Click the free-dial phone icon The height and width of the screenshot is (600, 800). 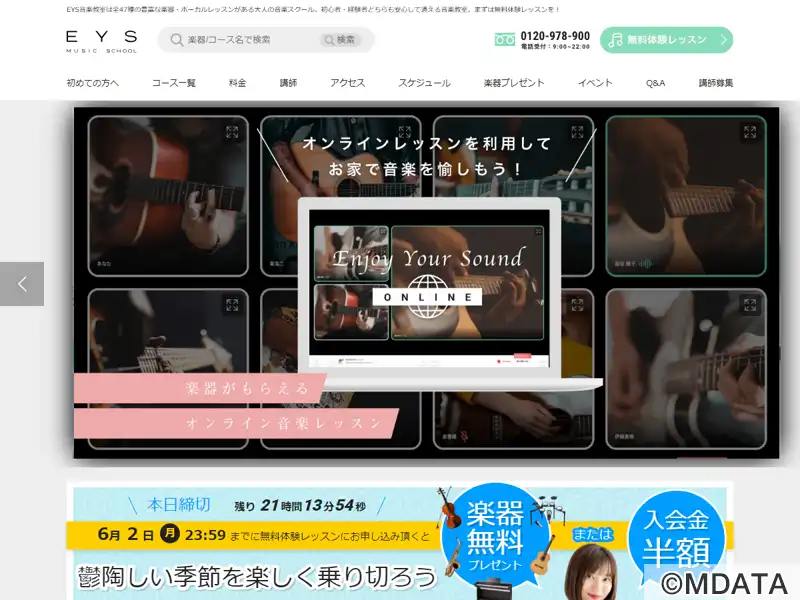[x=505, y=39]
